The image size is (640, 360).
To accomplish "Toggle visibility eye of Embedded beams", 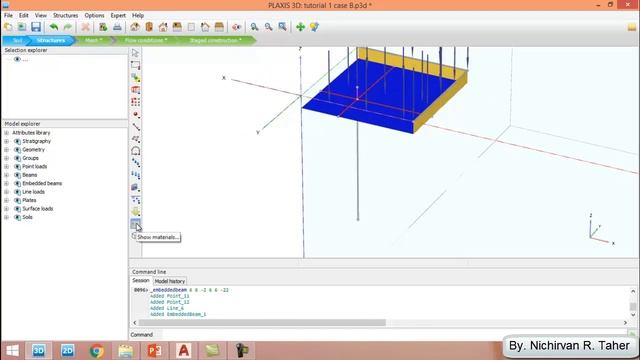I will [17, 183].
